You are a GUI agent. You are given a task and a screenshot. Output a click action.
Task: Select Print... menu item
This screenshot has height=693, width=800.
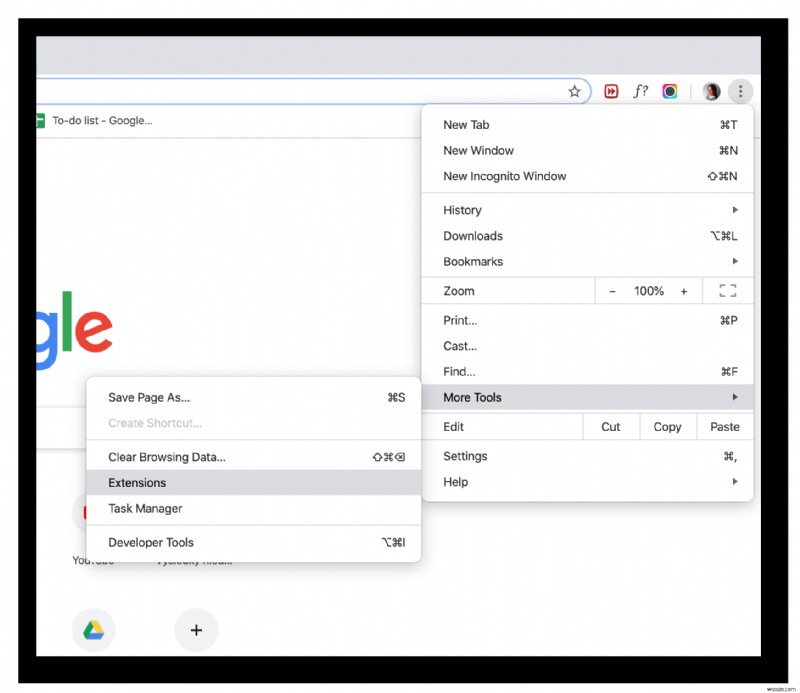(x=587, y=320)
